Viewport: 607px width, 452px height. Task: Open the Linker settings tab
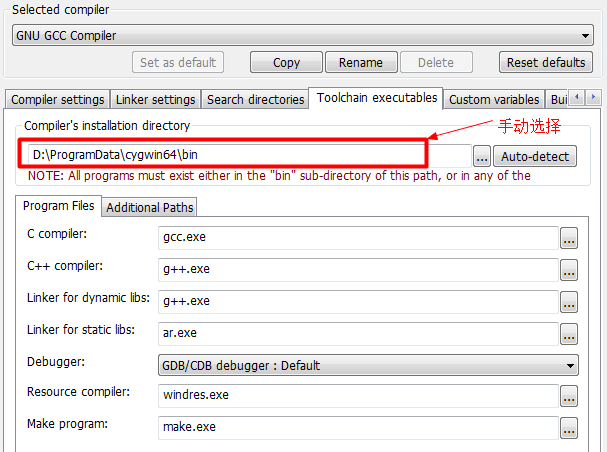coord(155,100)
